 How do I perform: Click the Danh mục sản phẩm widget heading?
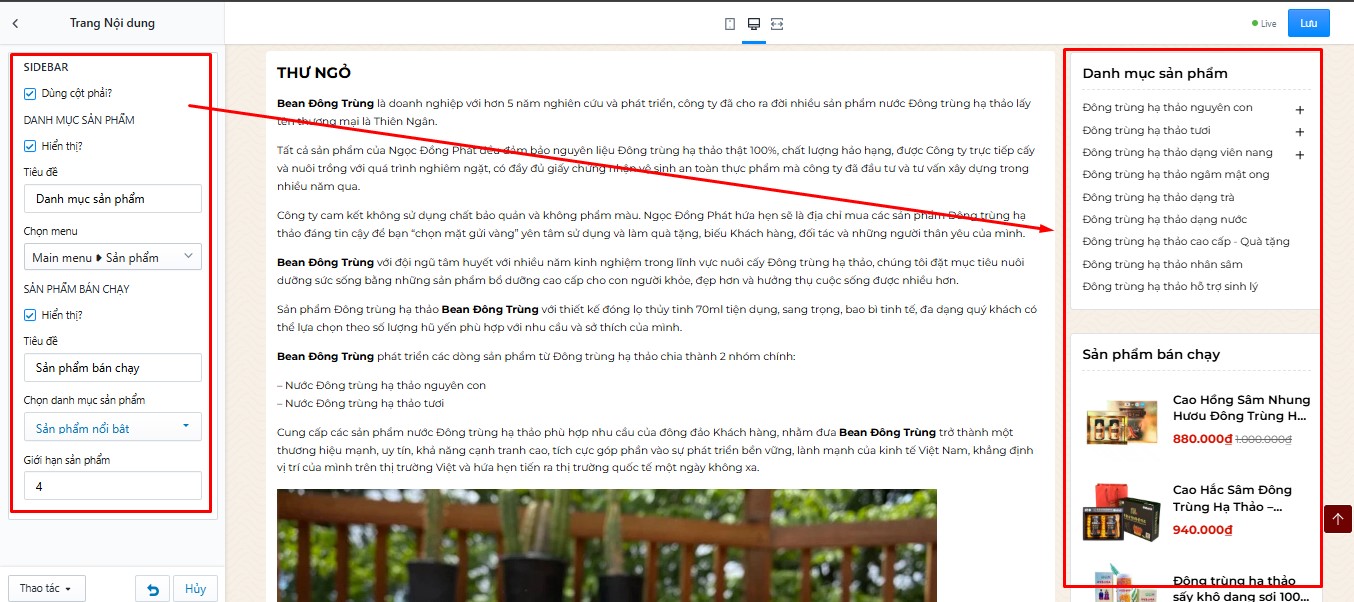[x=1155, y=73]
